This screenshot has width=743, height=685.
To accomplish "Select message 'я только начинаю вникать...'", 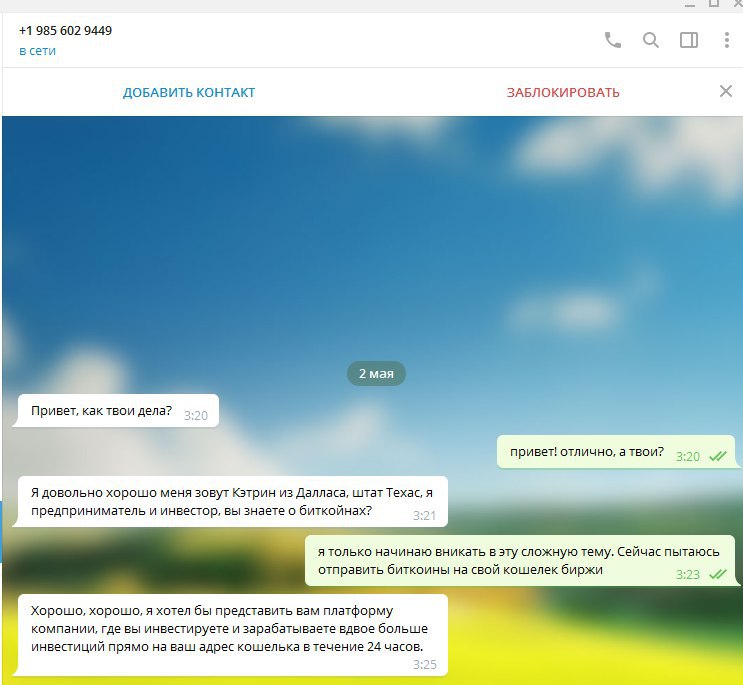I will pyautogui.click(x=519, y=561).
